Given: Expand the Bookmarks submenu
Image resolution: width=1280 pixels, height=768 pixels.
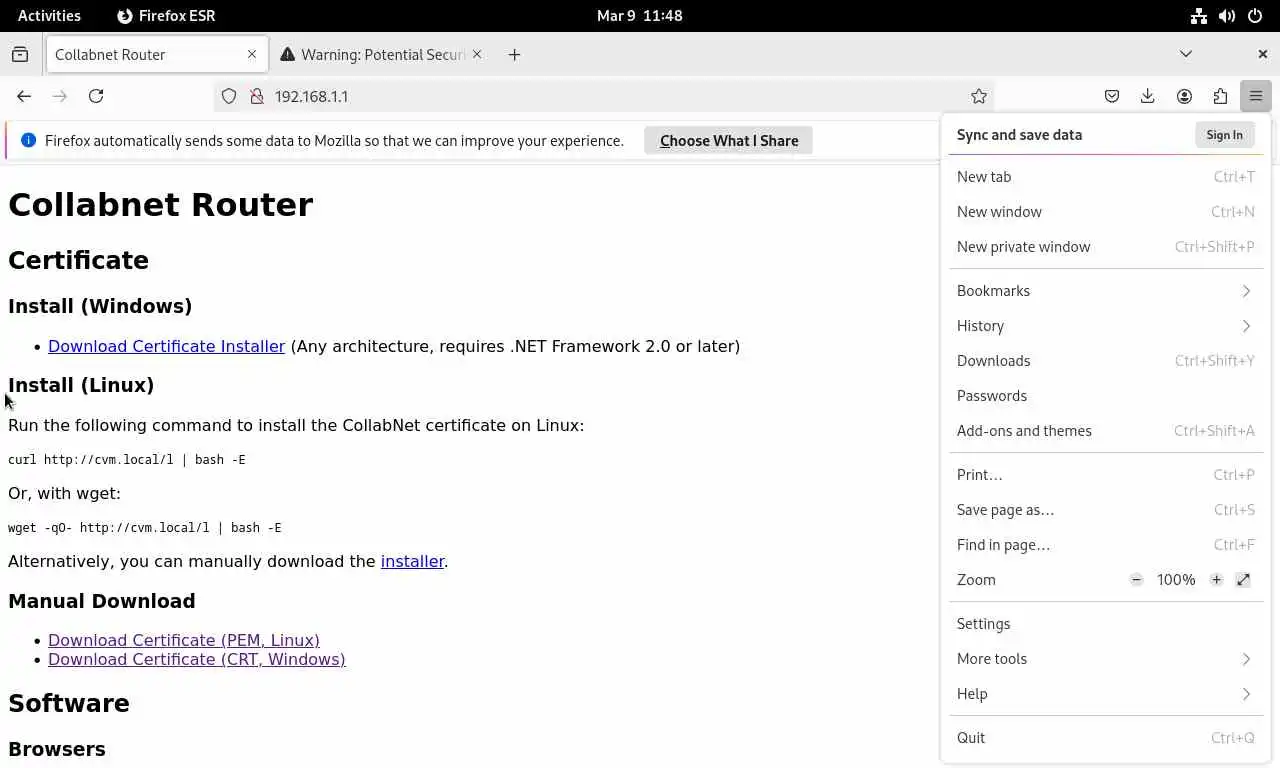Looking at the screenshot, I should (1106, 291).
